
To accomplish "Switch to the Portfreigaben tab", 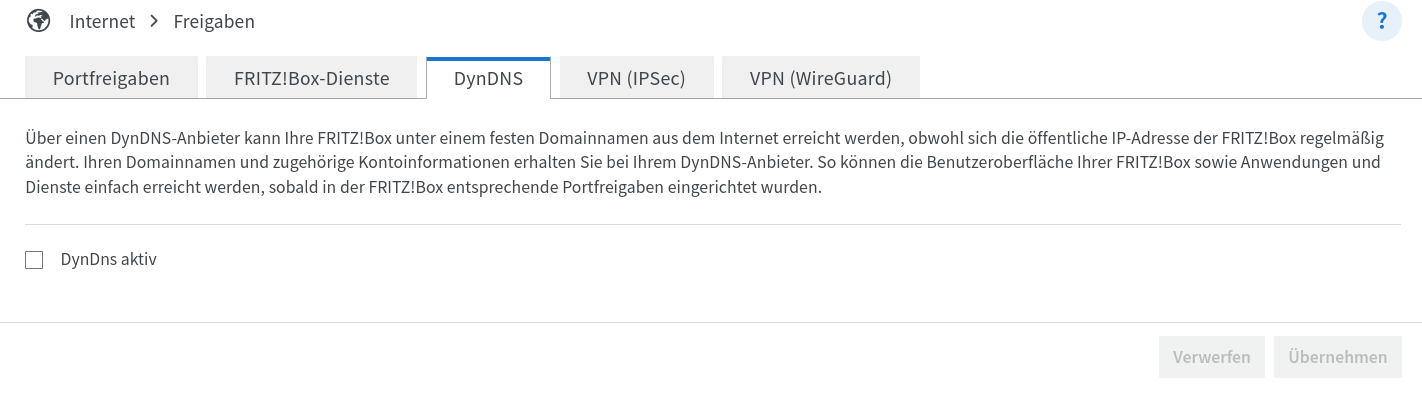I will pyautogui.click(x=111, y=79).
